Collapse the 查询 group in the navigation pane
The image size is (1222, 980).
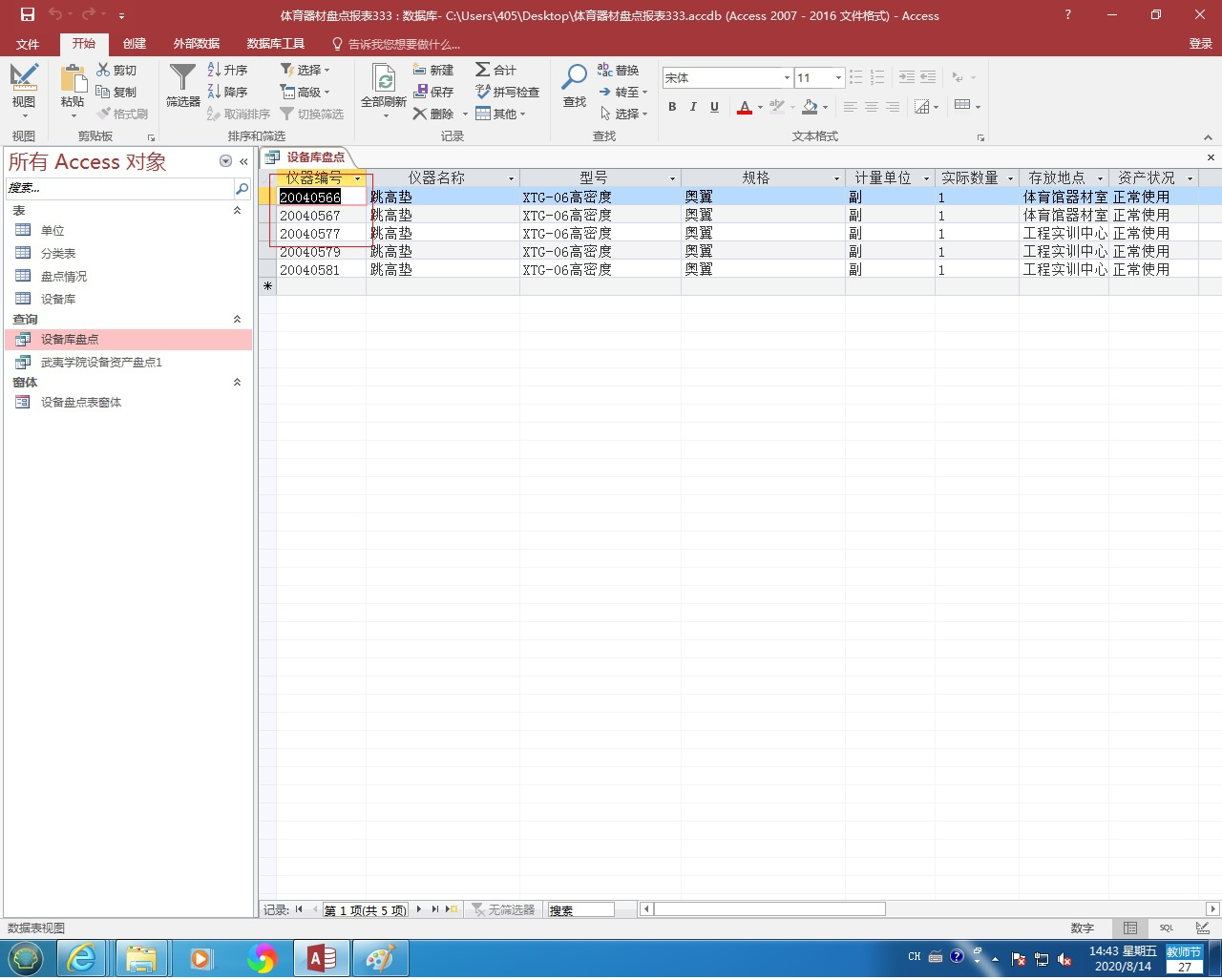(237, 320)
